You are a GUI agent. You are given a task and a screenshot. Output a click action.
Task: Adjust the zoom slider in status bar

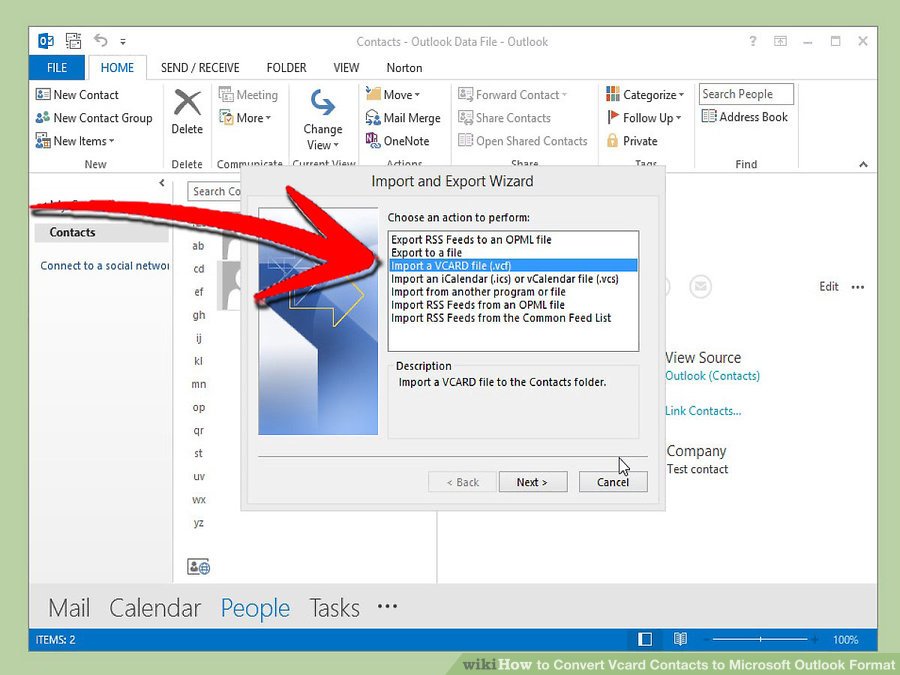click(x=760, y=639)
